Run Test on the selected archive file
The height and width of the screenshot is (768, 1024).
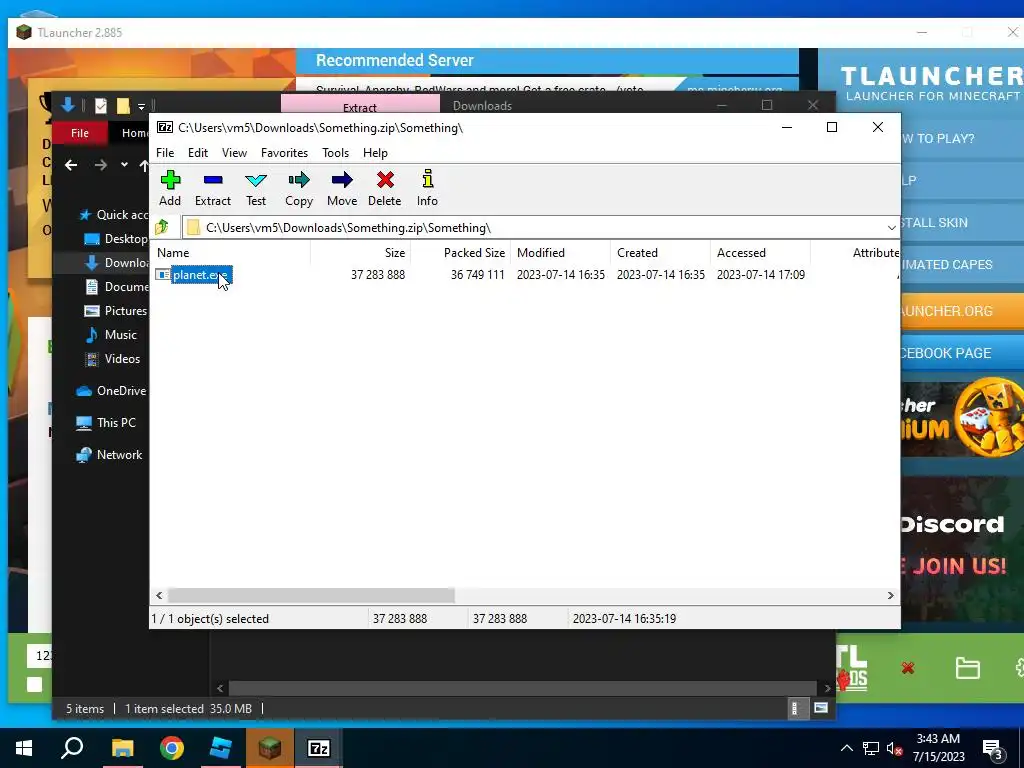point(256,188)
